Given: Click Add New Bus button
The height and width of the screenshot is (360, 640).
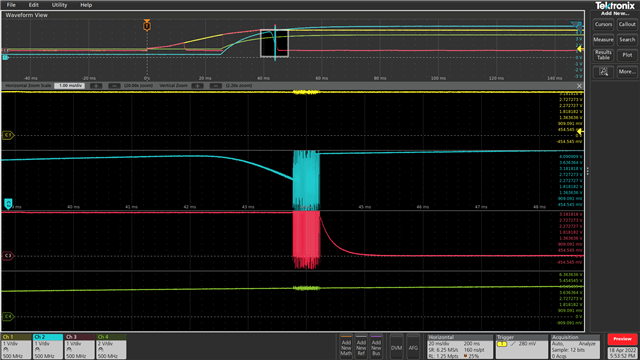Looking at the screenshot, I should [376, 347].
